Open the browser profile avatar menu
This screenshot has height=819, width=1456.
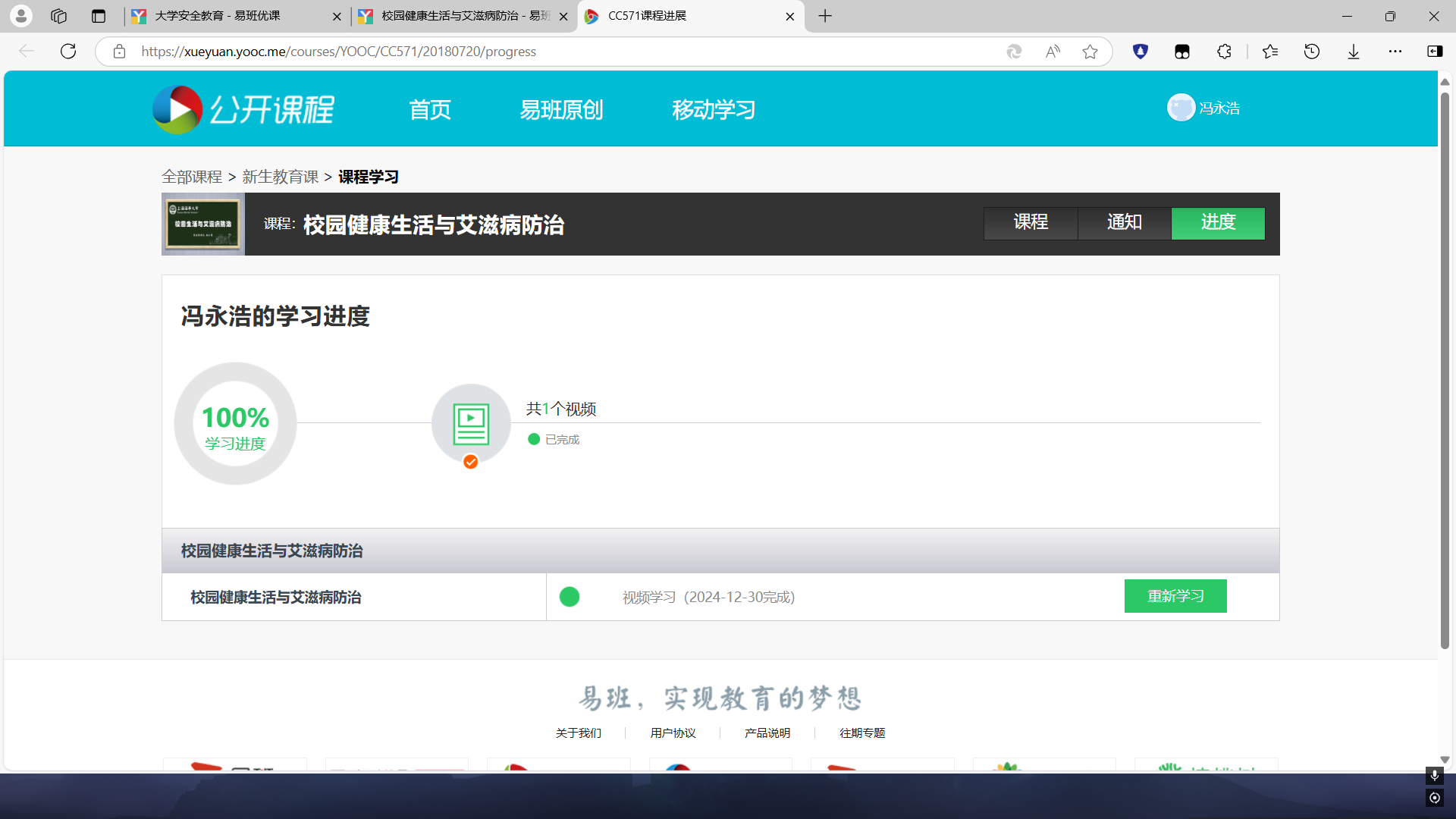[x=21, y=16]
